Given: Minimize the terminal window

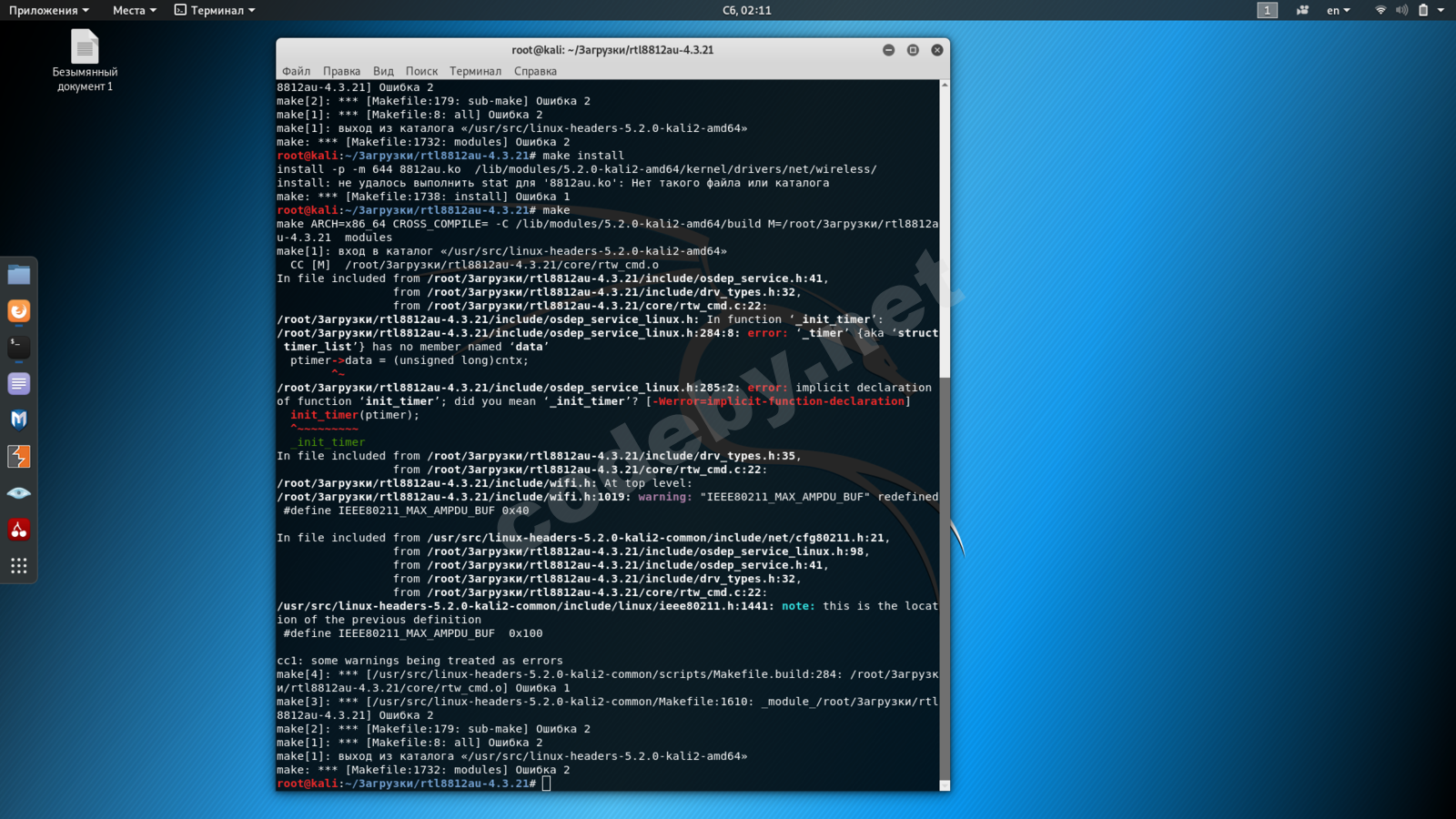Looking at the screenshot, I should [x=888, y=50].
